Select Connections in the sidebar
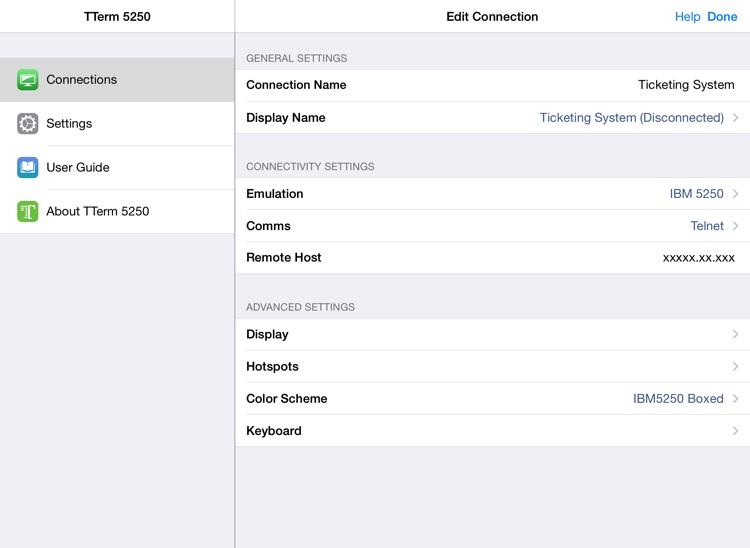This screenshot has width=750, height=548. (x=117, y=79)
